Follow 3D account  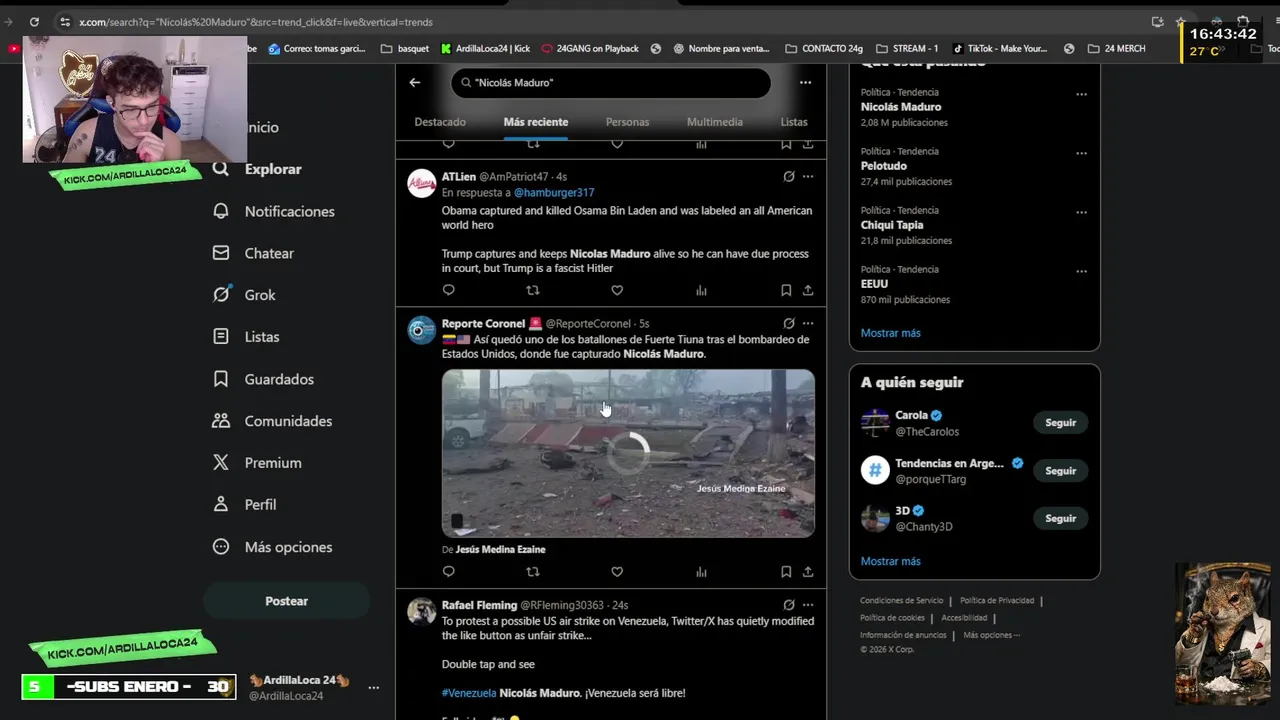coord(1060,519)
